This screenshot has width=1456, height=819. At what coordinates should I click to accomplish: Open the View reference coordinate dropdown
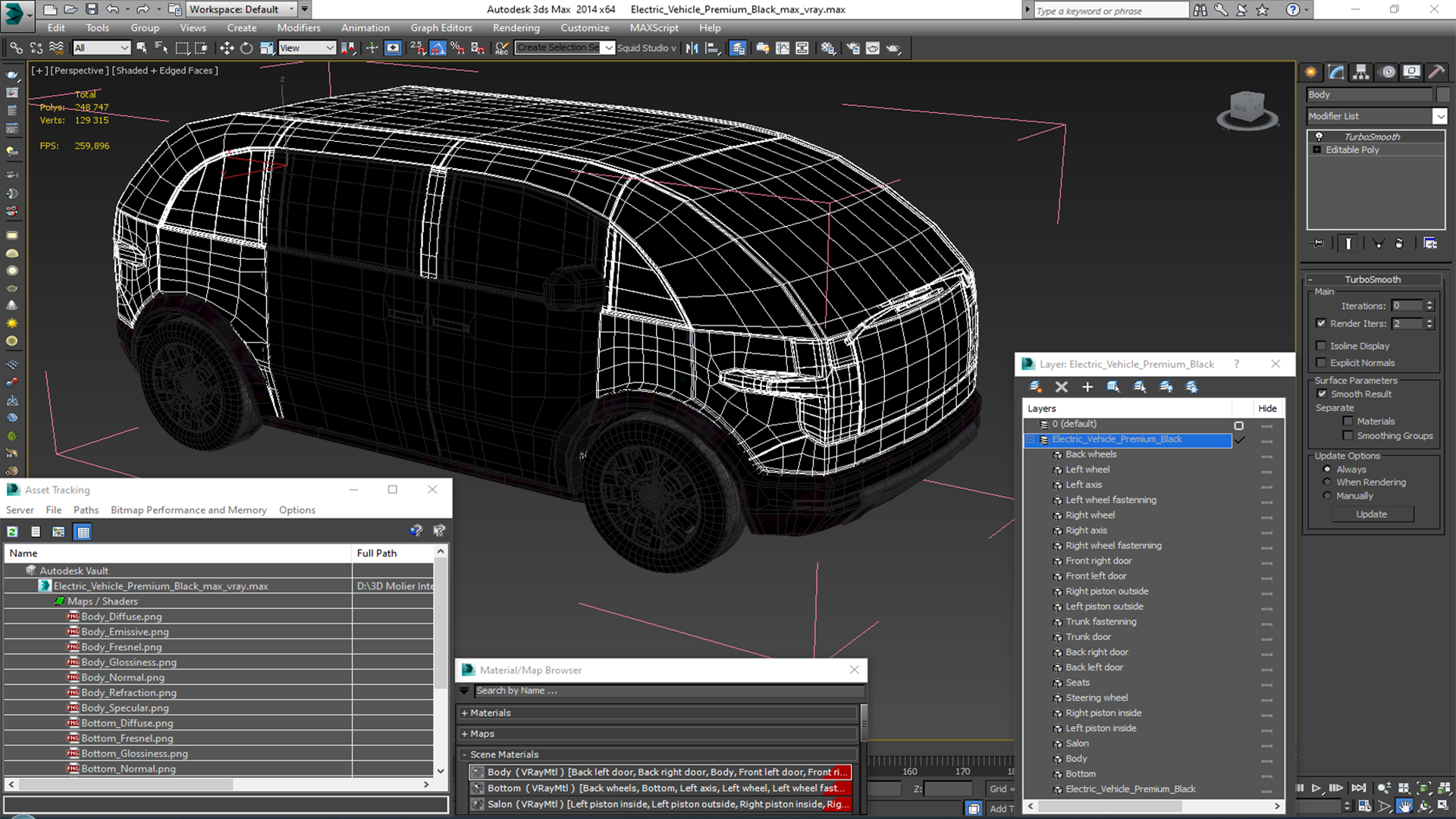(307, 48)
